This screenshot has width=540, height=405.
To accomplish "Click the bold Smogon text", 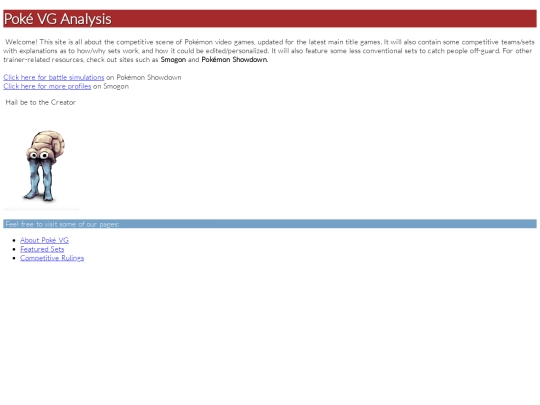I will (x=173, y=60).
